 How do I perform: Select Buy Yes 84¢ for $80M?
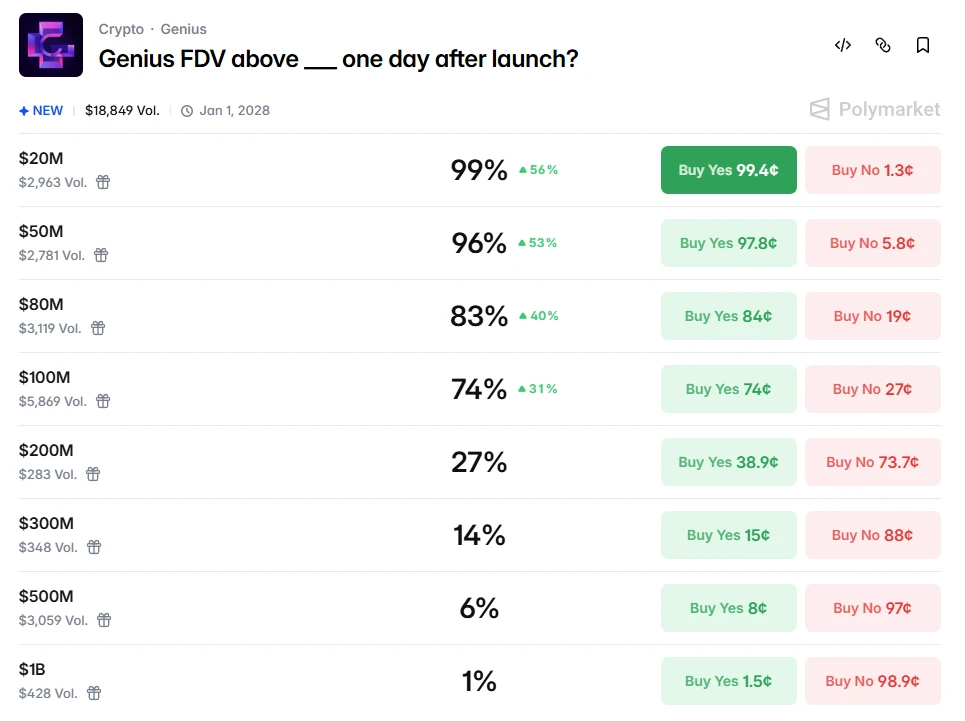pyautogui.click(x=728, y=316)
